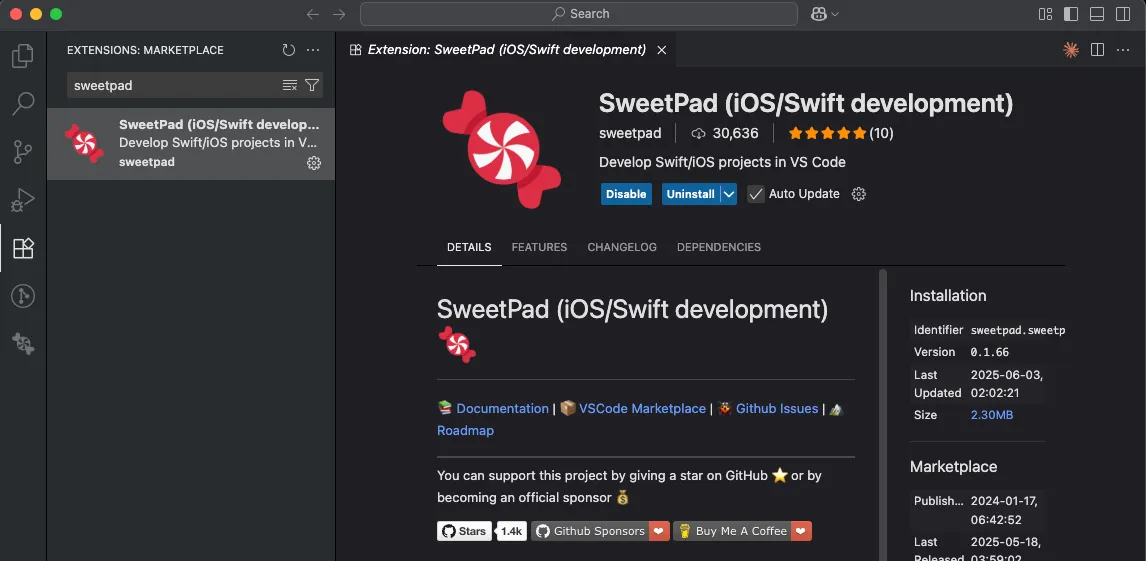Go forward using the right arrow

tap(338, 14)
